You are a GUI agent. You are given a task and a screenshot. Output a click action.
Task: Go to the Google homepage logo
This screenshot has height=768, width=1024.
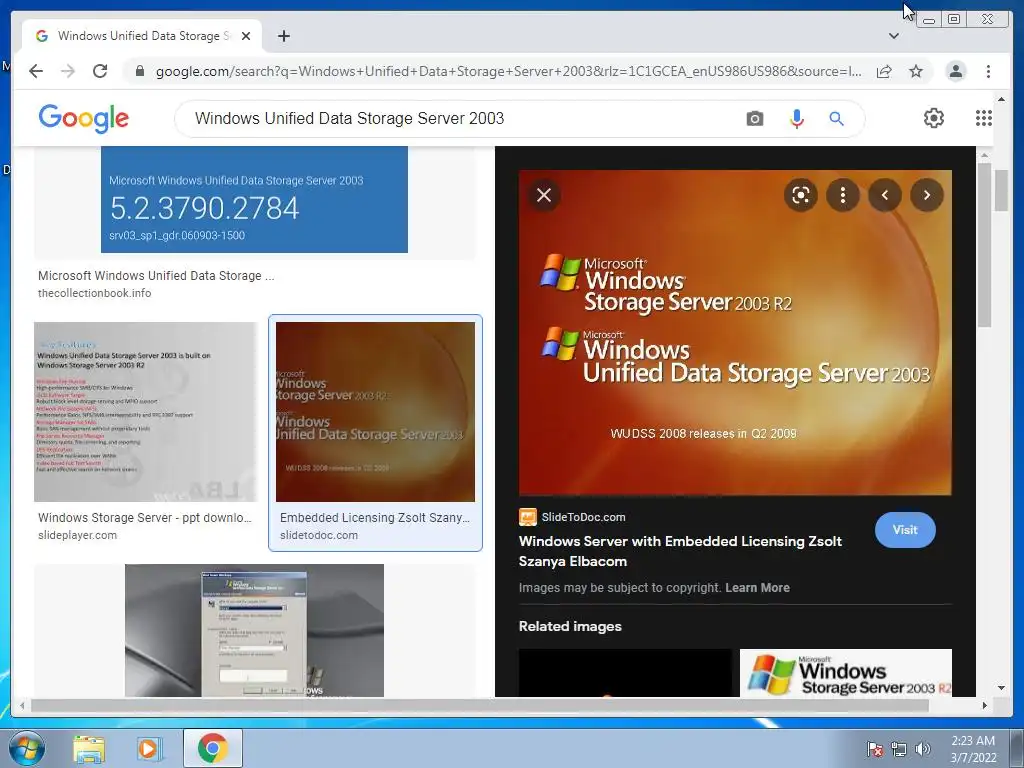click(84, 118)
